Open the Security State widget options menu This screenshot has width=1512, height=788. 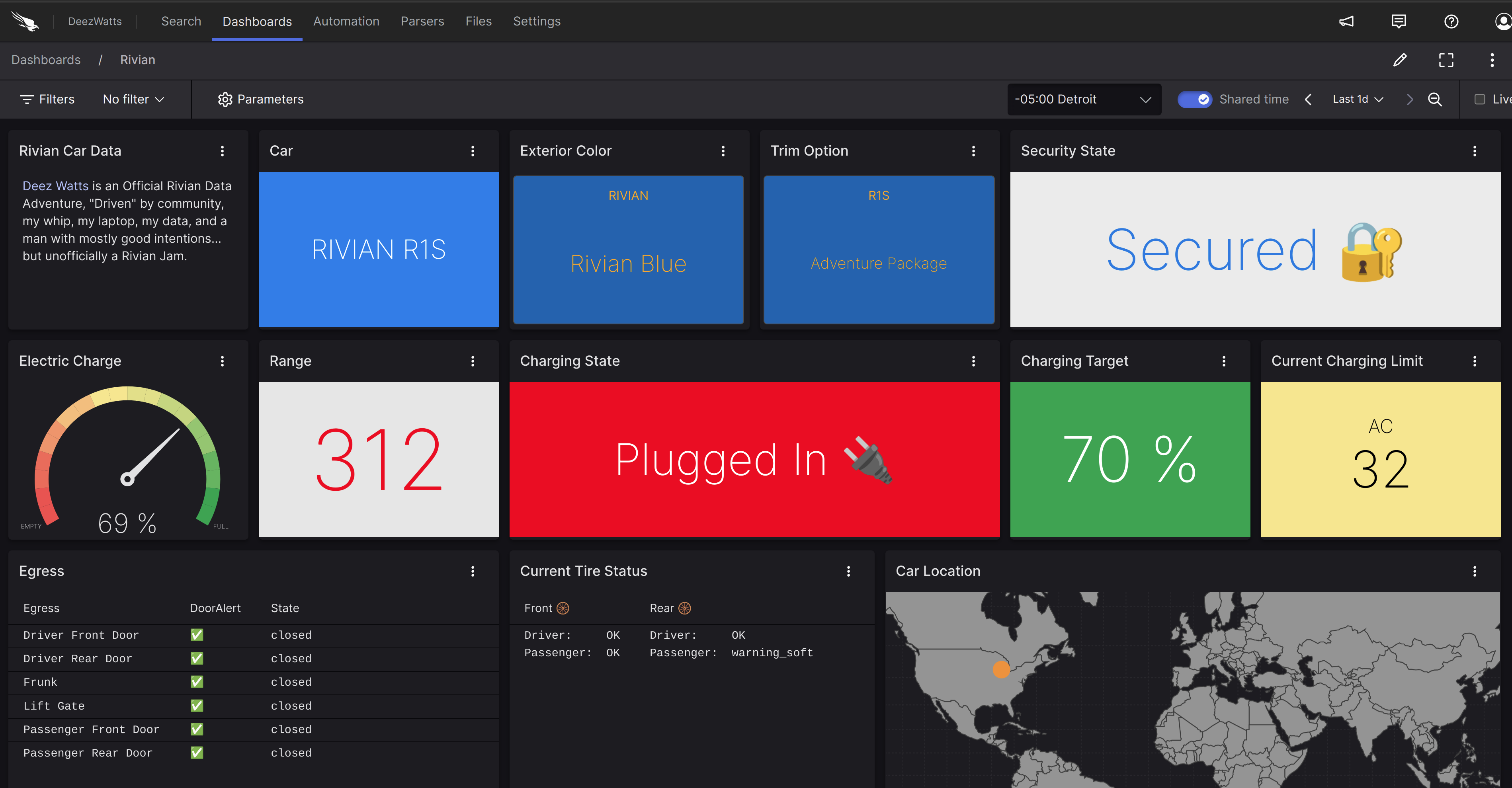[1474, 151]
